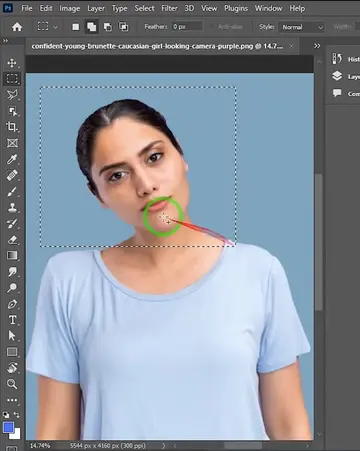Open the Window menu
This screenshot has width=360, height=451.
click(x=268, y=8)
